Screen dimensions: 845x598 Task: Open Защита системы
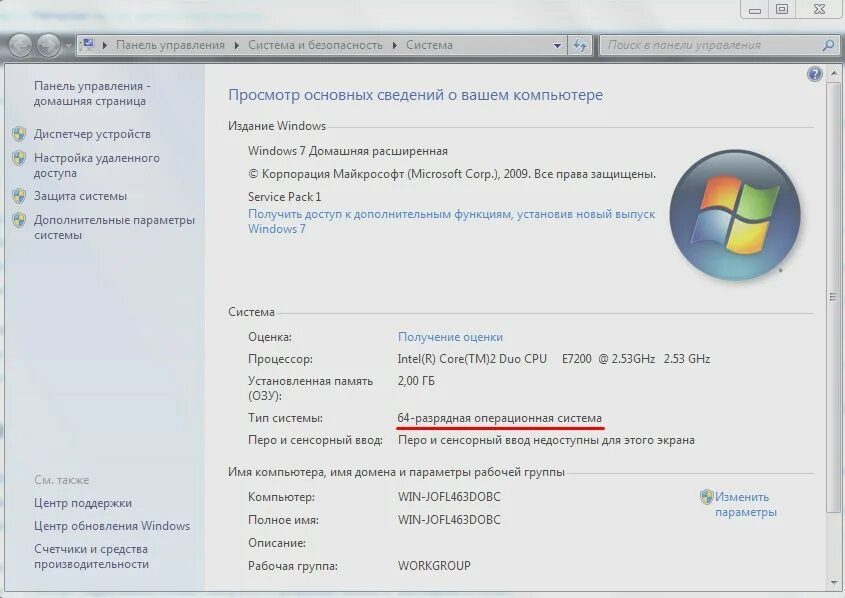(80, 196)
